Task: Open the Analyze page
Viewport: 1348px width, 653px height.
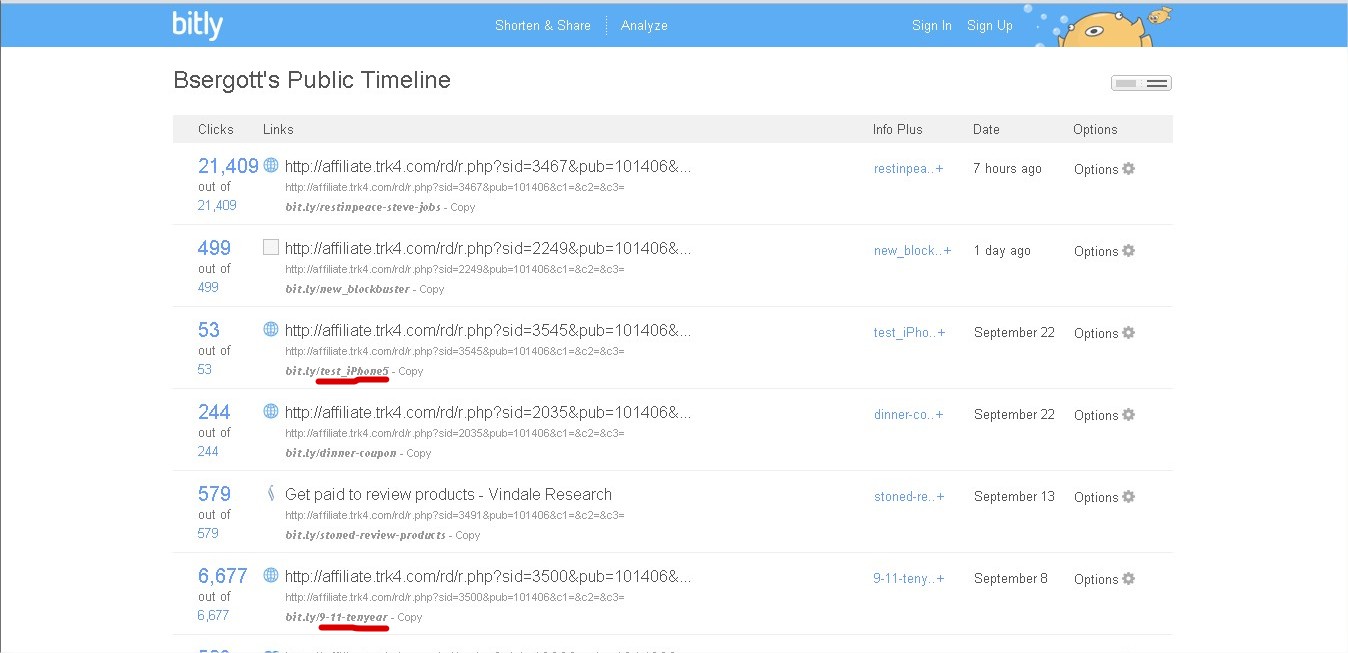Action: [644, 26]
